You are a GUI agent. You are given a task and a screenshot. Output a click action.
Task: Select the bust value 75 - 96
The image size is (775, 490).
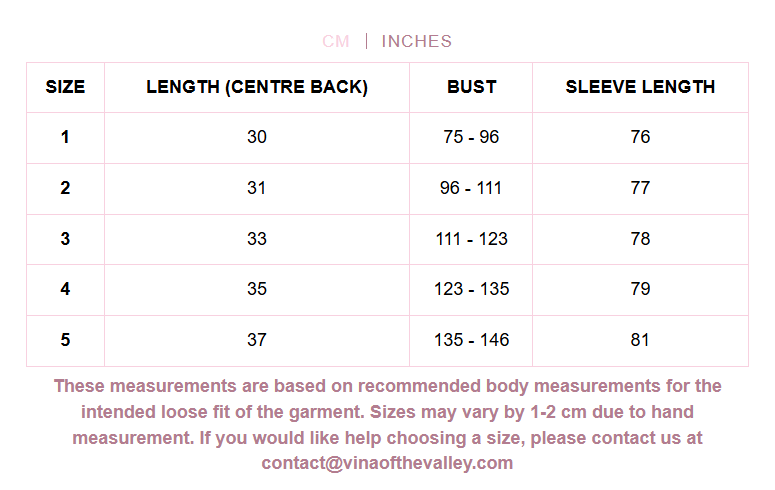point(471,137)
